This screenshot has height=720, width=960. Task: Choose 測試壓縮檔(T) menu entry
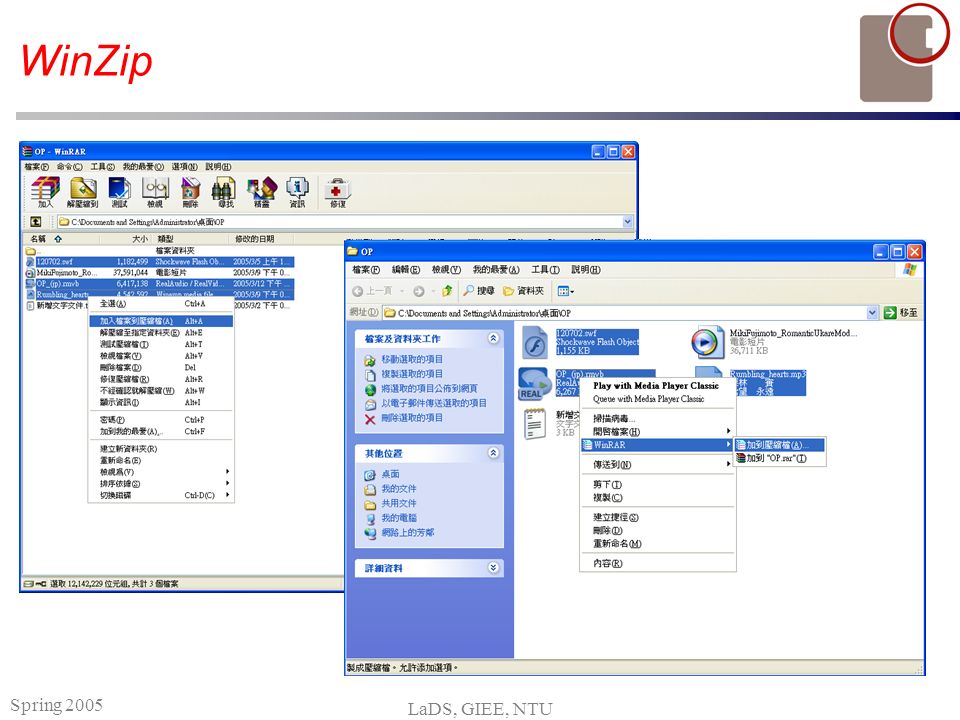point(161,344)
